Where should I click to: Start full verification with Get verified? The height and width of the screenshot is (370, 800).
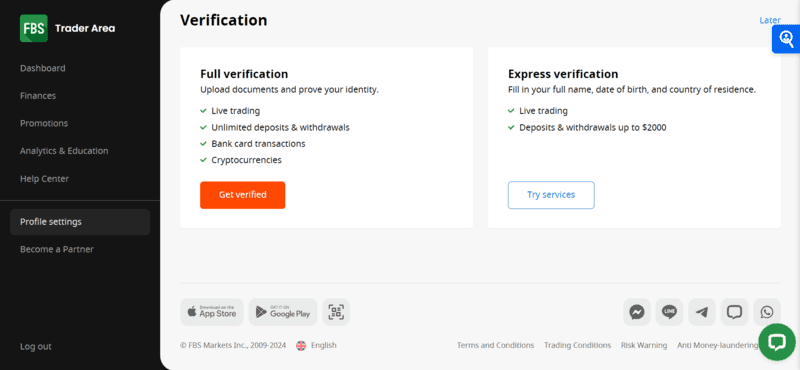point(243,195)
